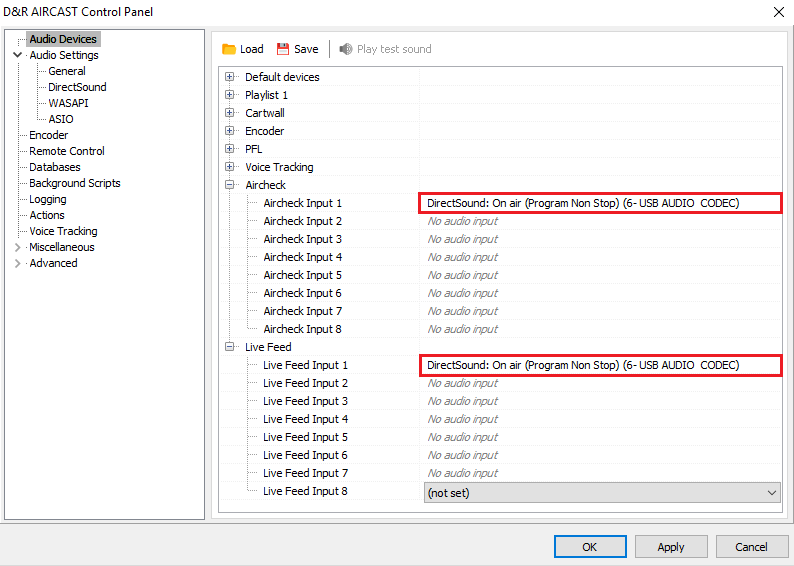The image size is (794, 566).
Task: Select the ASIO settings item
Action: click(x=60, y=119)
